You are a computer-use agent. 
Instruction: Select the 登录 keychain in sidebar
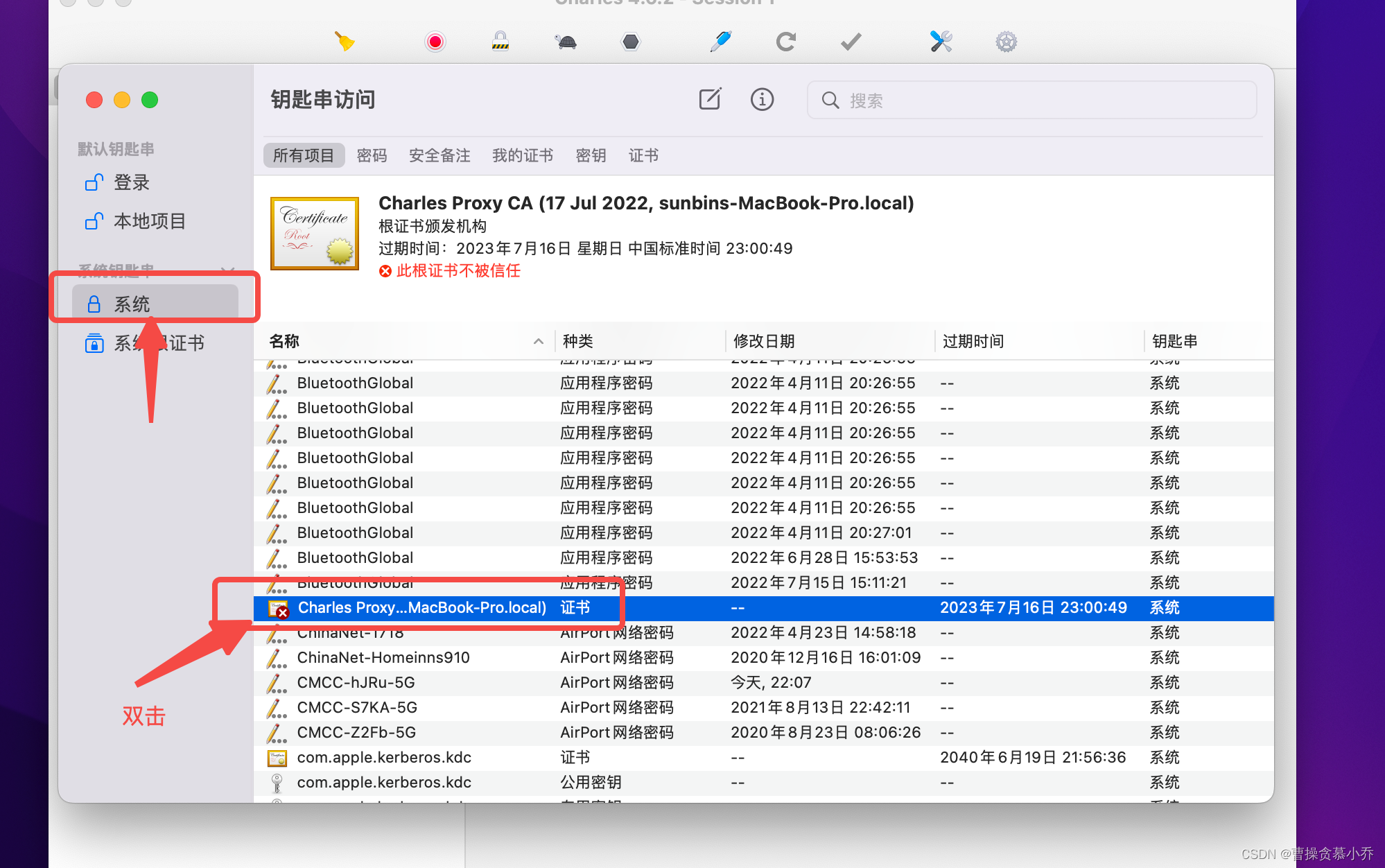(x=132, y=182)
